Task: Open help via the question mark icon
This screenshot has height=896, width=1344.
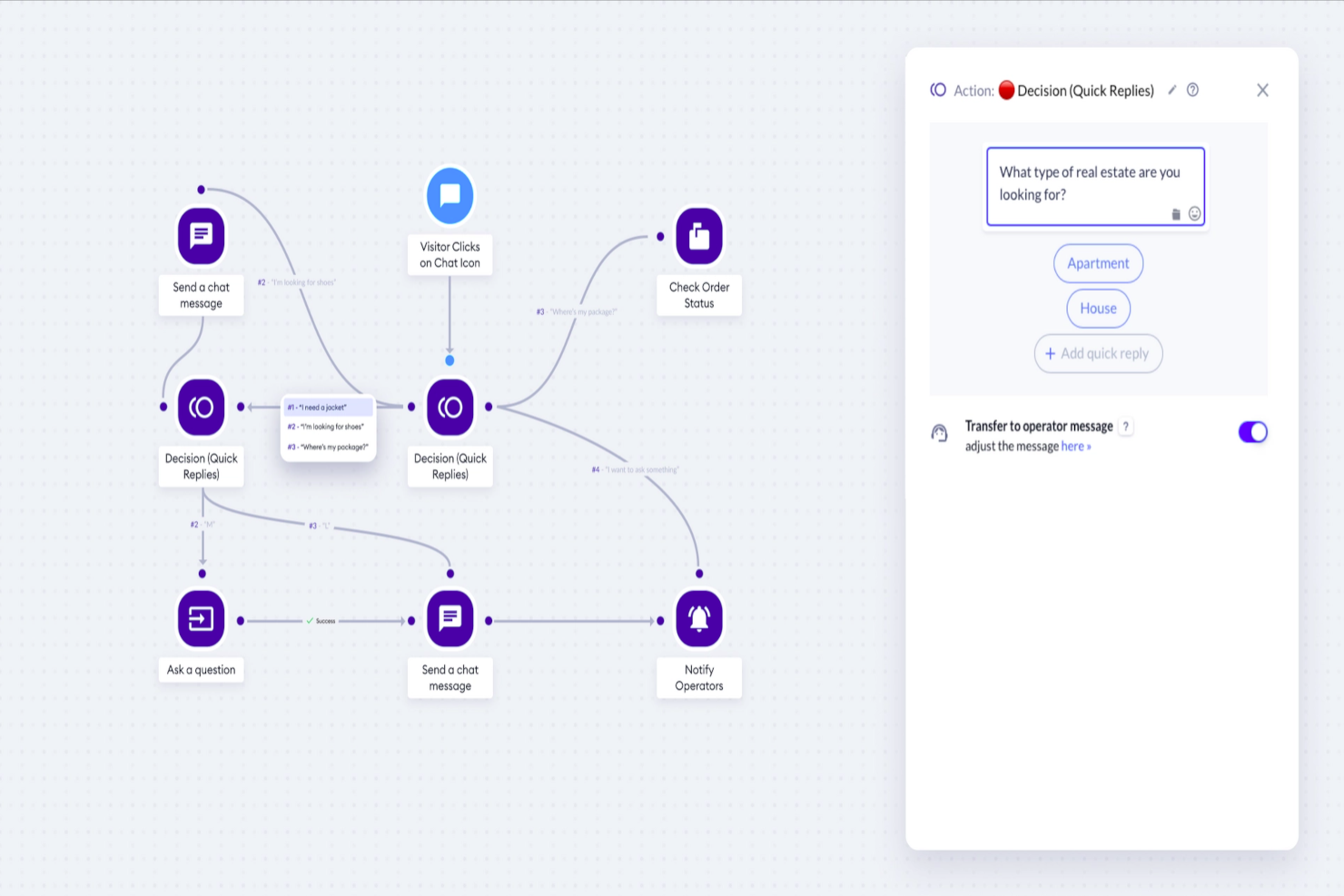Action: (1192, 90)
